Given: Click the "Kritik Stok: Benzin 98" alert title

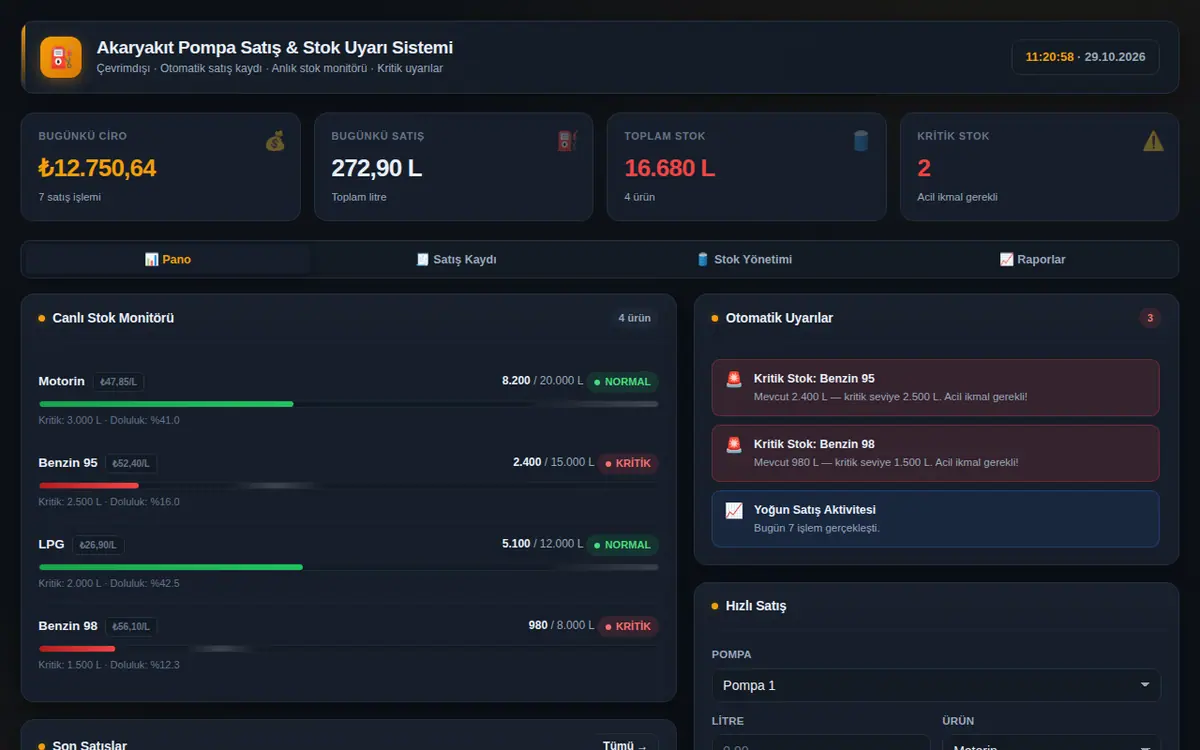Looking at the screenshot, I should 814,444.
